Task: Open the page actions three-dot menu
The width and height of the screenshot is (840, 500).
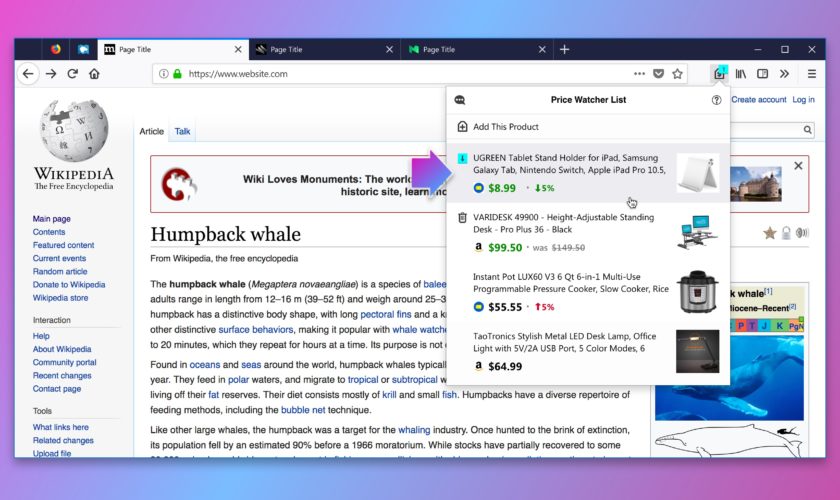Action: pyautogui.click(x=639, y=73)
